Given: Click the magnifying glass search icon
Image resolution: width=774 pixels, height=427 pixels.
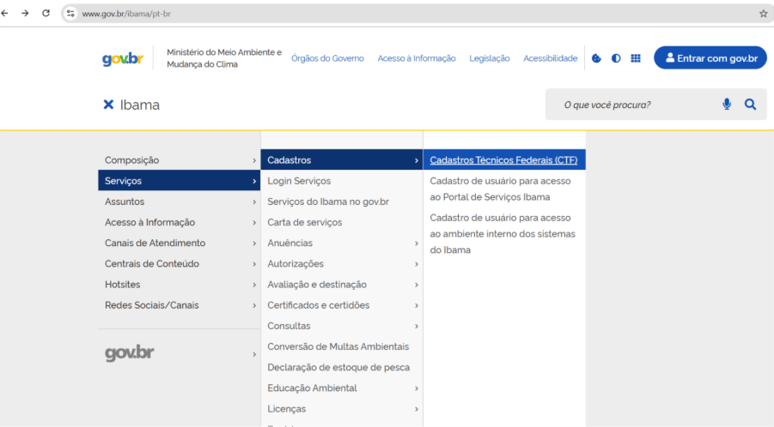Looking at the screenshot, I should tap(750, 104).
